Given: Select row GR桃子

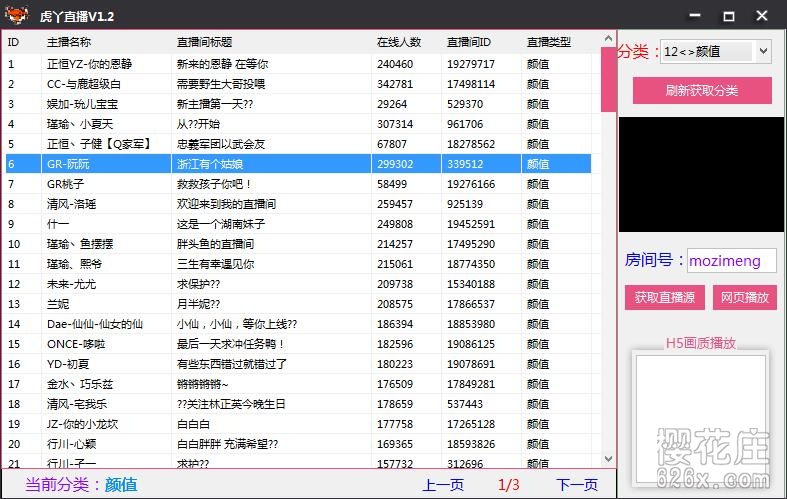Looking at the screenshot, I should pos(298,184).
